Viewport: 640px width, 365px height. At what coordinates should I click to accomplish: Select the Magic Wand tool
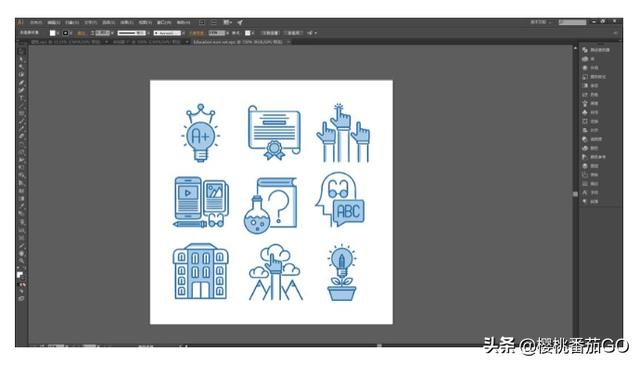coord(22,67)
